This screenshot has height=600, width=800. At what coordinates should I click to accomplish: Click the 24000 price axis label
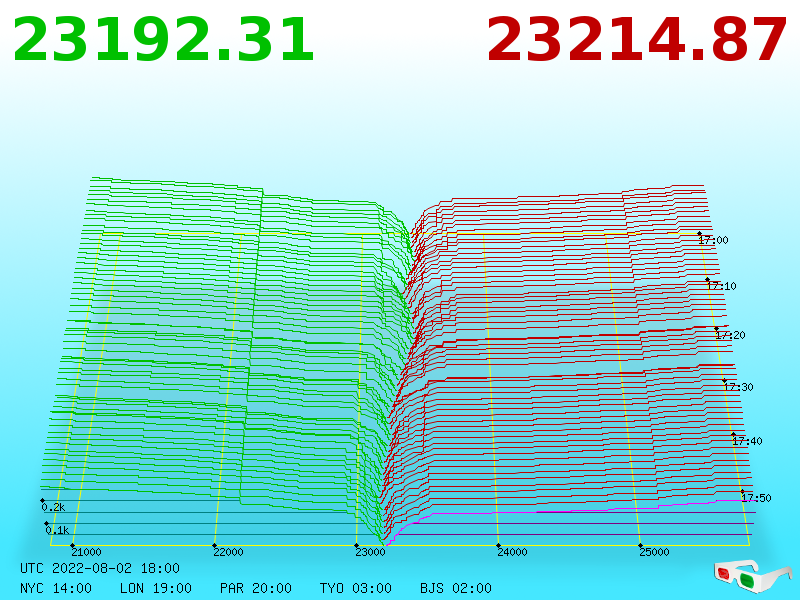[512, 552]
